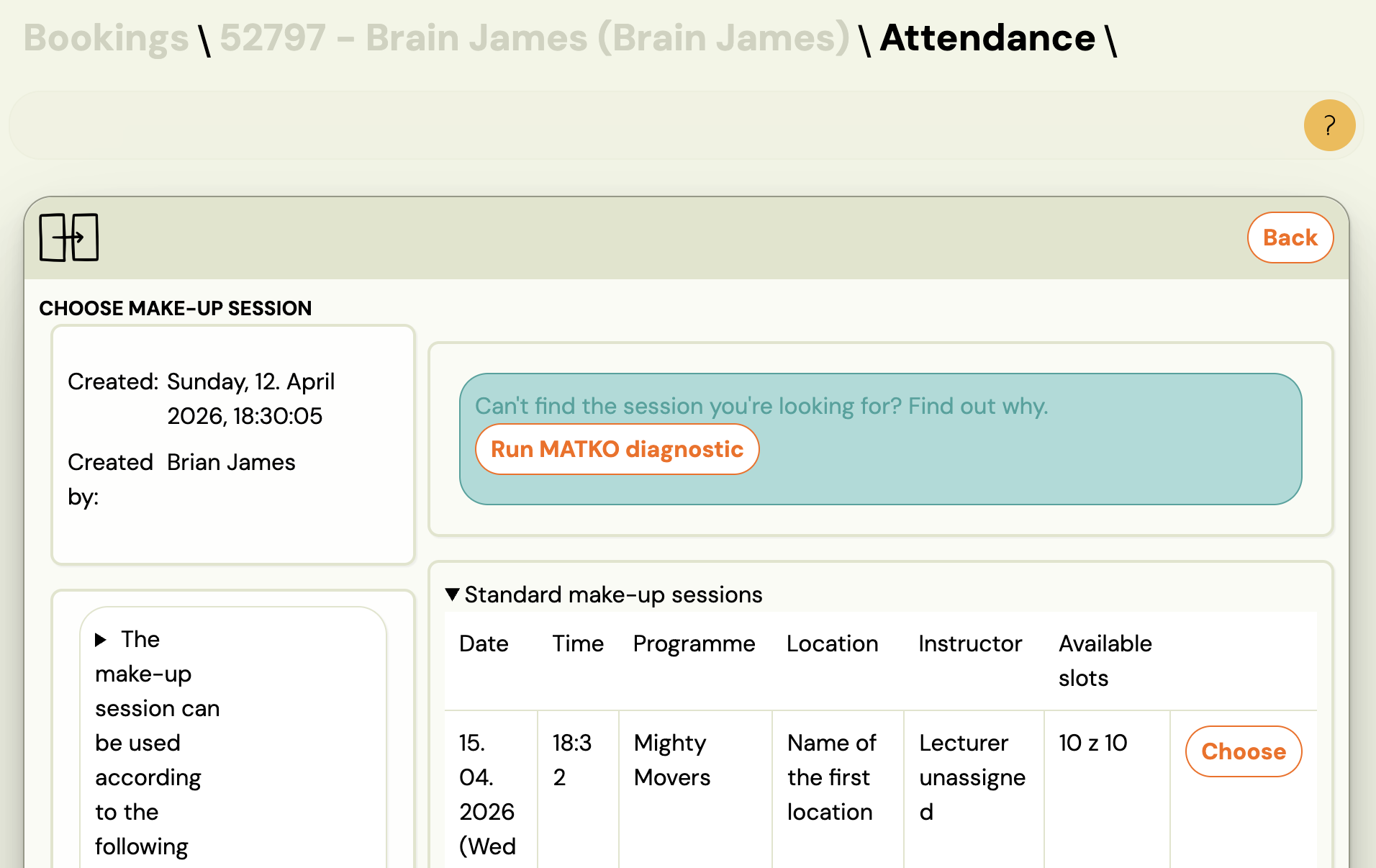Go to the Bookings breadcrumb
This screenshot has width=1376, height=868.
[106, 38]
